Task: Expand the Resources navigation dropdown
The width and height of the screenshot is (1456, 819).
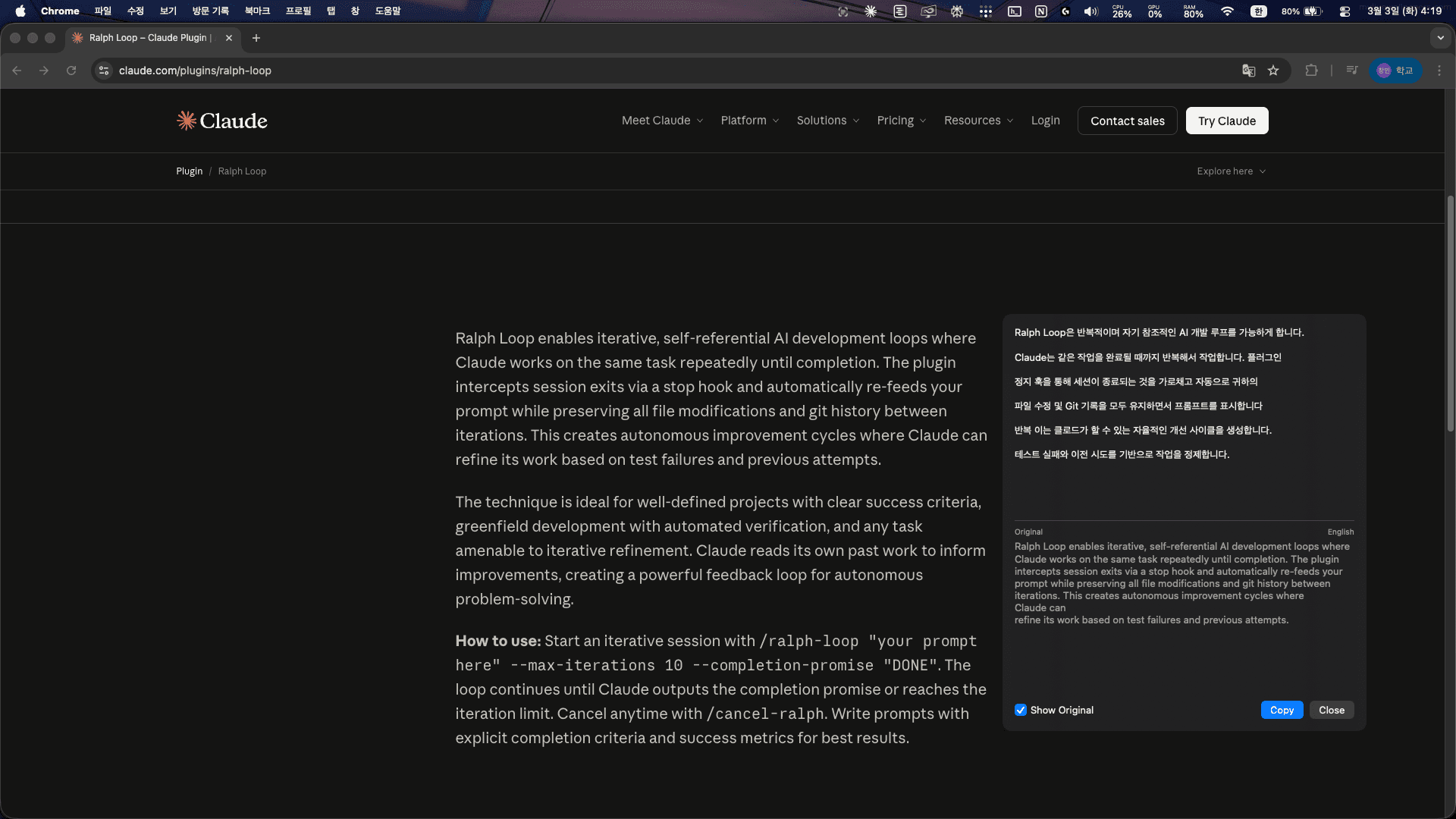Action: click(978, 120)
